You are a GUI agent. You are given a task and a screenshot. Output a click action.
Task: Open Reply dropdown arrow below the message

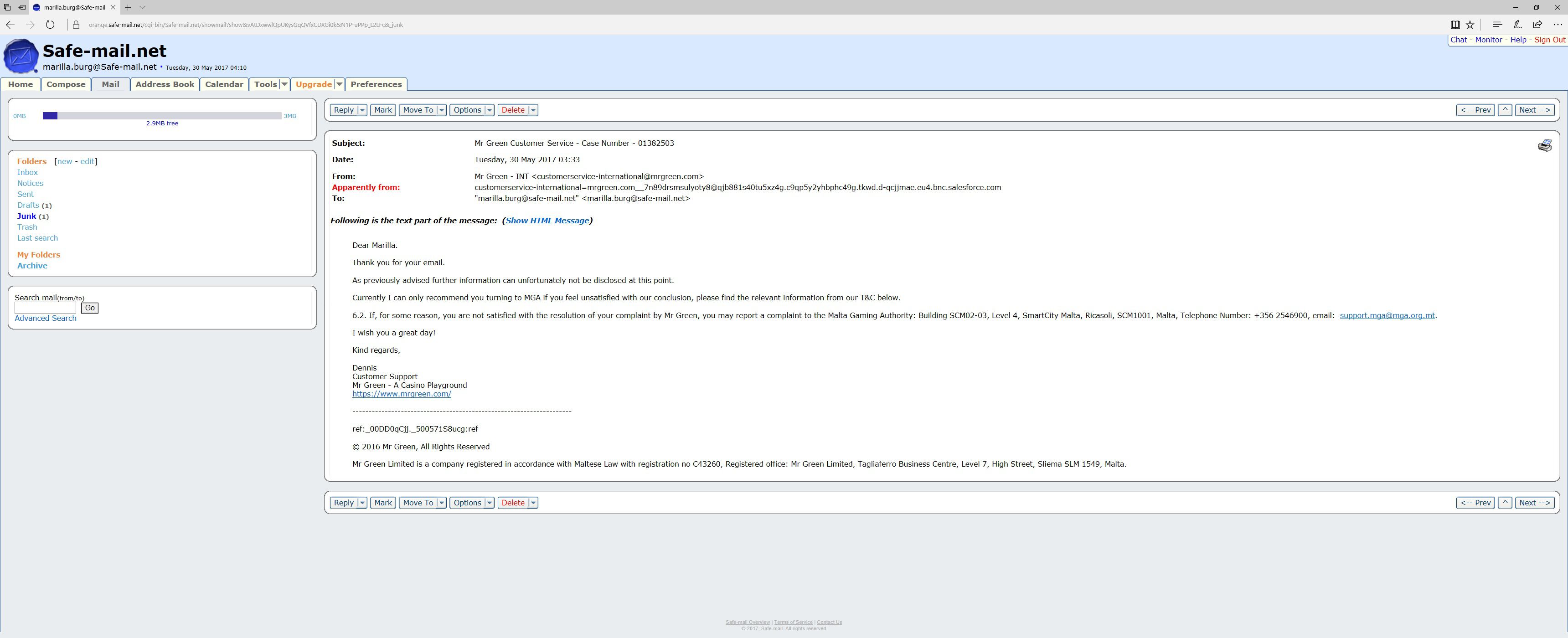[362, 503]
